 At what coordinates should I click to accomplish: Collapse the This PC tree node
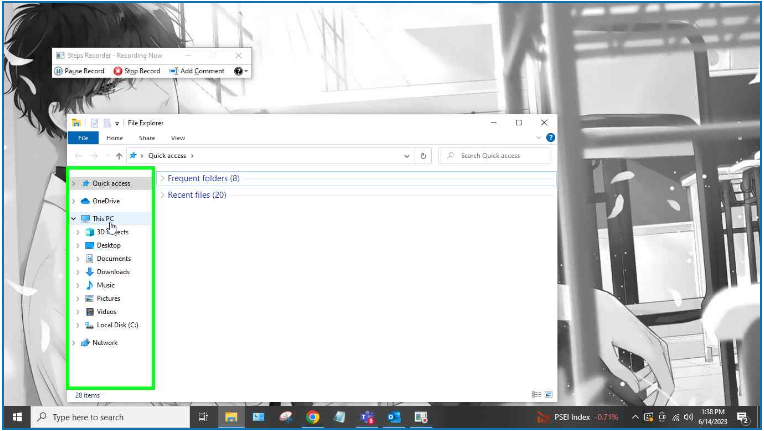point(74,219)
